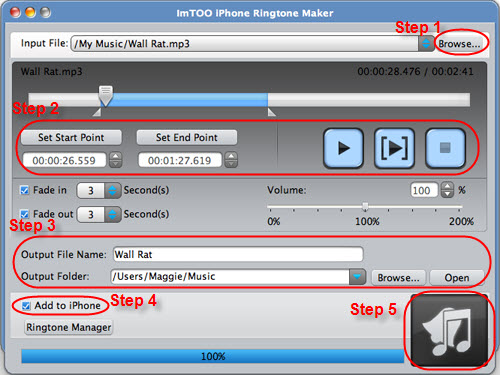Open the Input File dropdown arrows
Image resolution: width=500 pixels, height=375 pixels.
(x=426, y=43)
